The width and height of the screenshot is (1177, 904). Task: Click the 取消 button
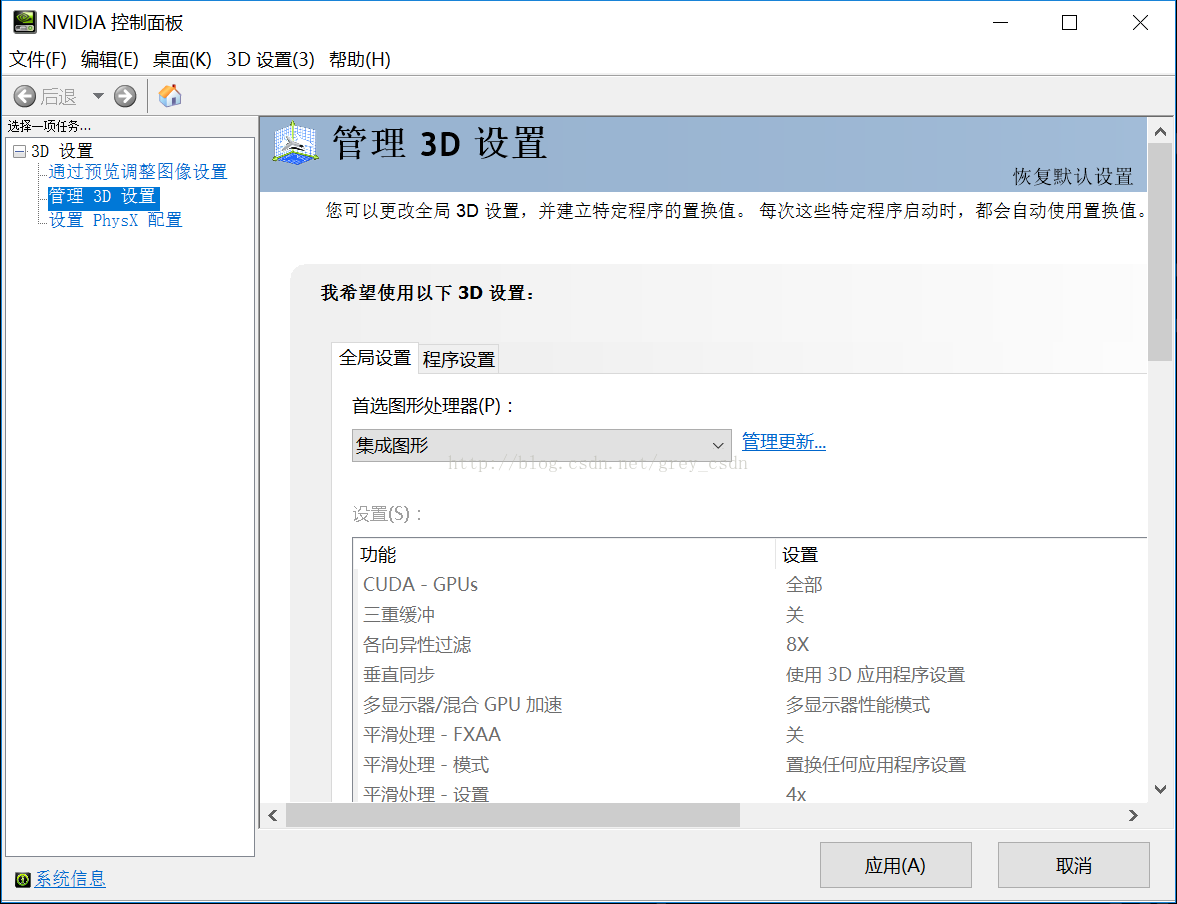[x=1073, y=865]
